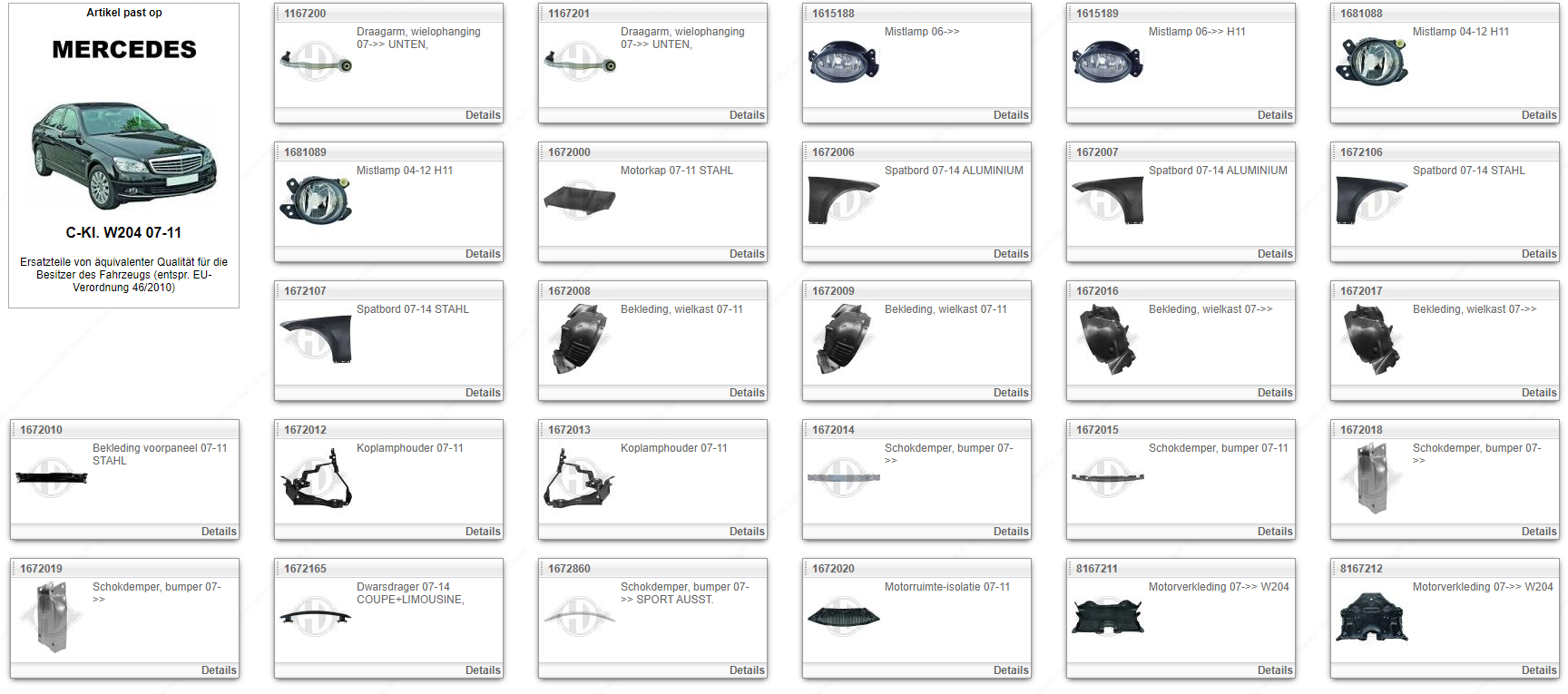
Task: Go to Details of Schokdemper 1672014
Action: (1011, 532)
